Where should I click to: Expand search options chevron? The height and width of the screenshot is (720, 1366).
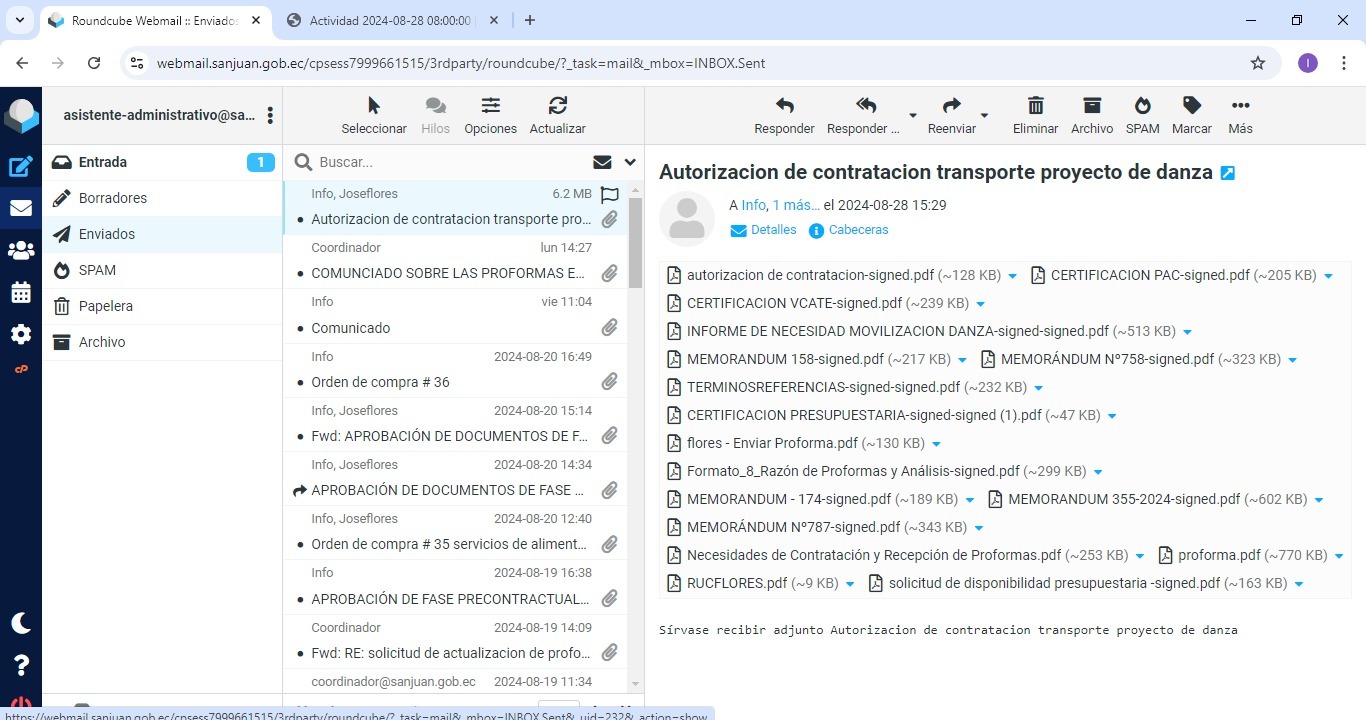click(630, 162)
